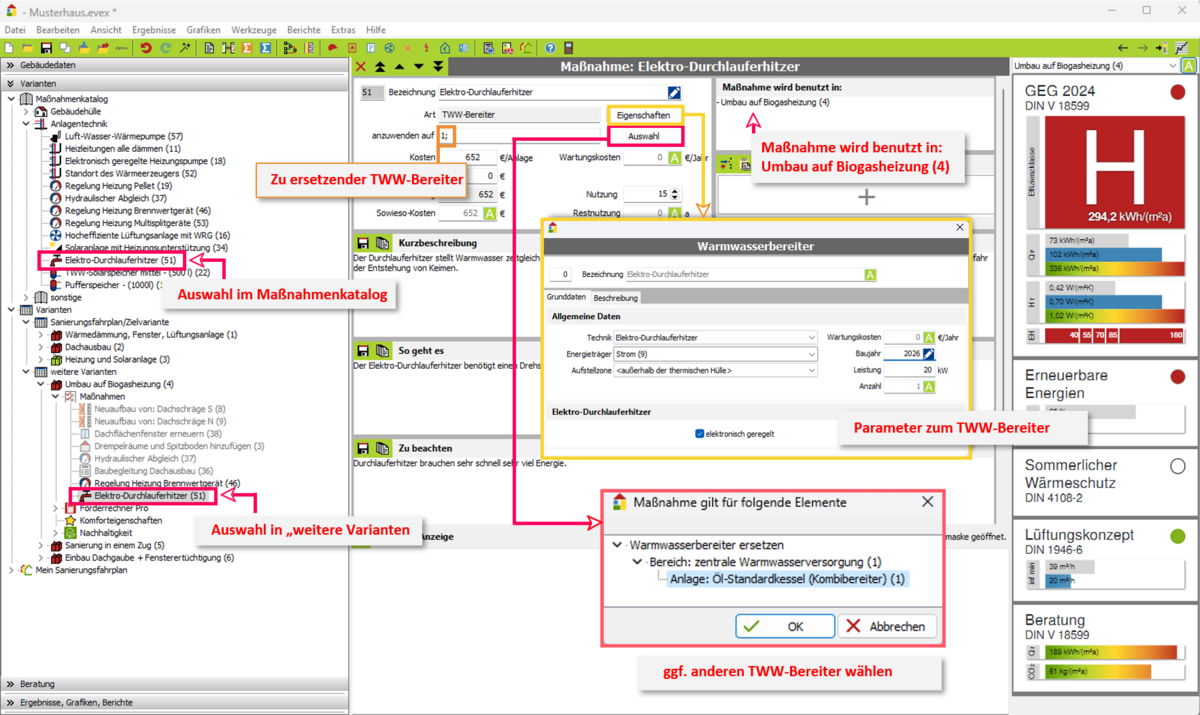Switch to the Beschreibung tab
Viewport: 1200px width, 715px height.
tap(615, 298)
